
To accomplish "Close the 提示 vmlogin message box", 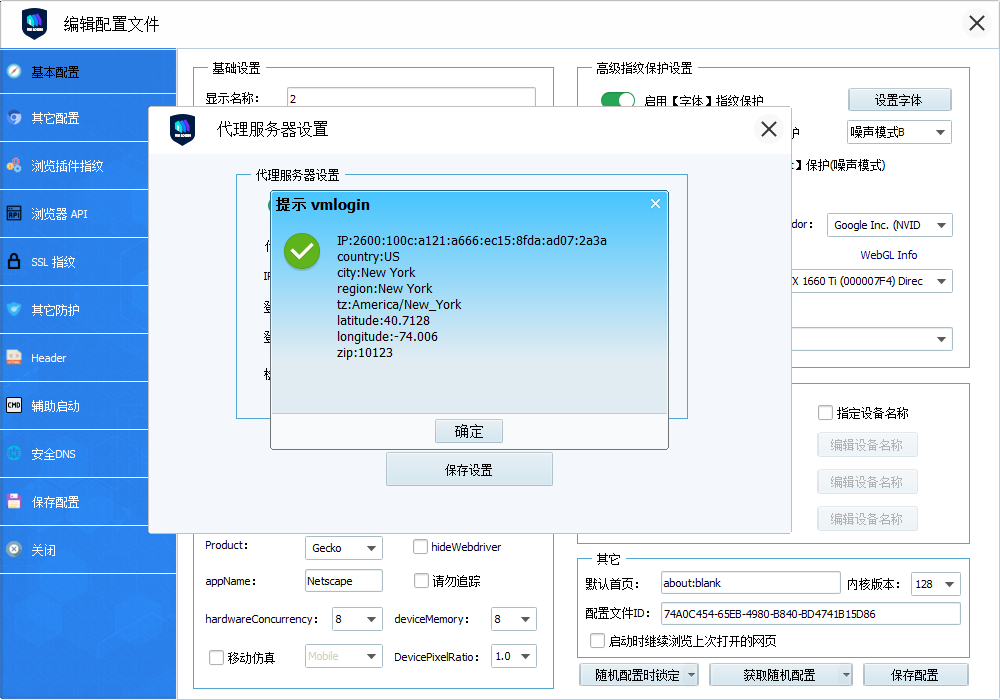I will [x=655, y=203].
